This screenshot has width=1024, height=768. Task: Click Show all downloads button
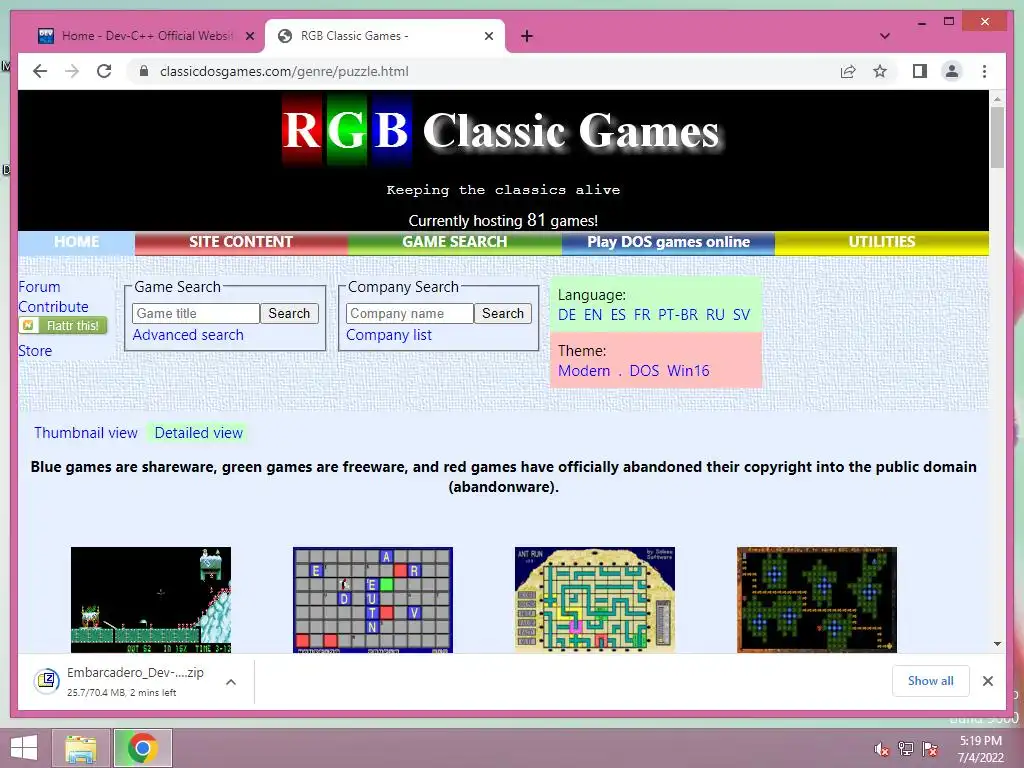pyautogui.click(x=930, y=680)
